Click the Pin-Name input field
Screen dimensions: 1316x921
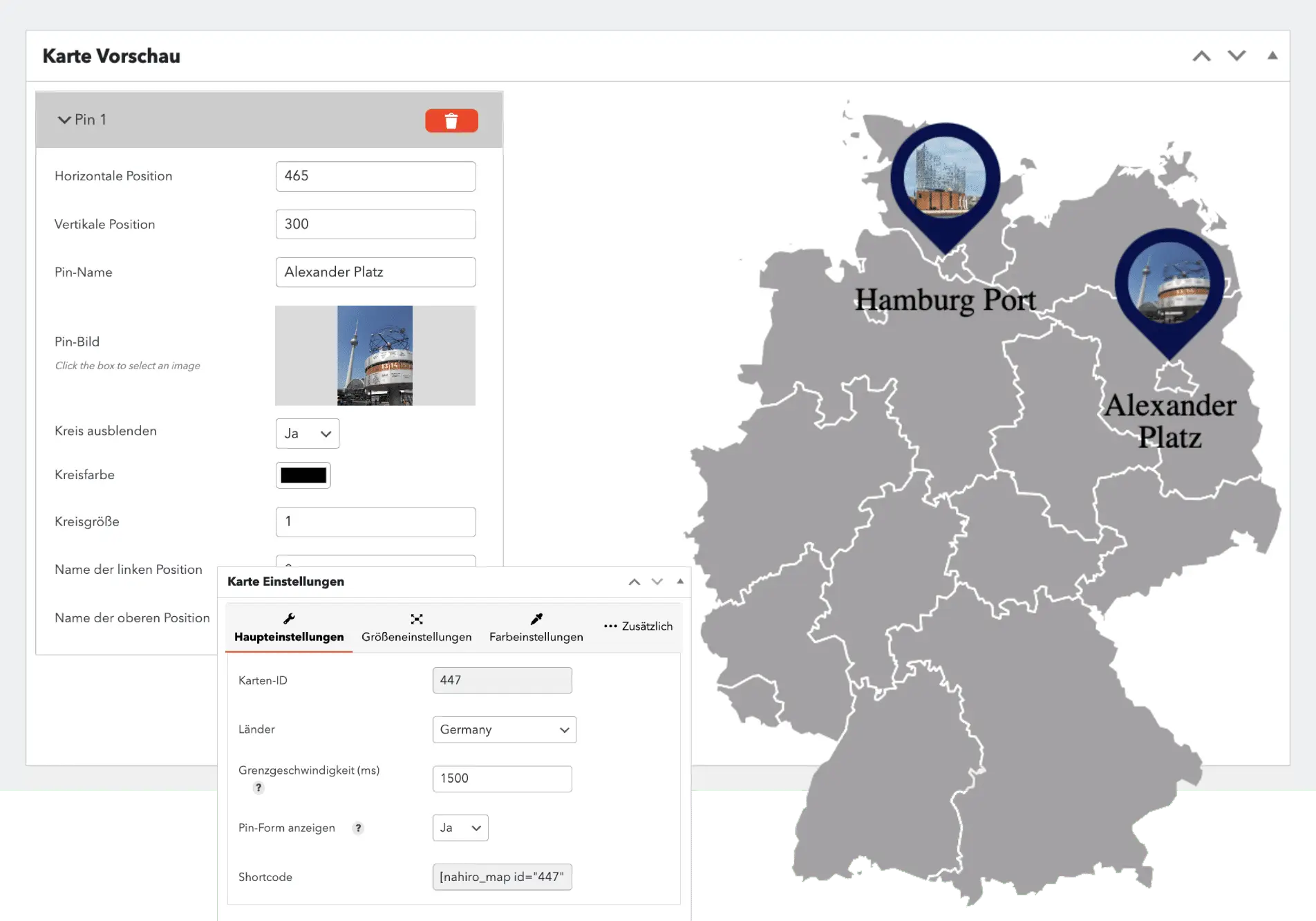375,272
